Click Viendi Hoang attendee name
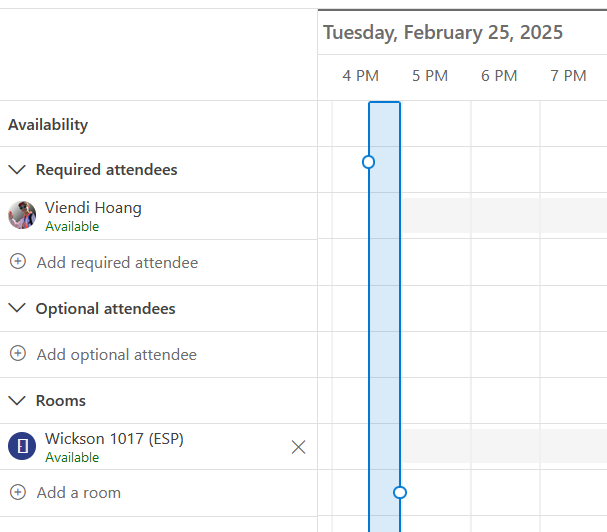This screenshot has width=607, height=532. (x=93, y=208)
